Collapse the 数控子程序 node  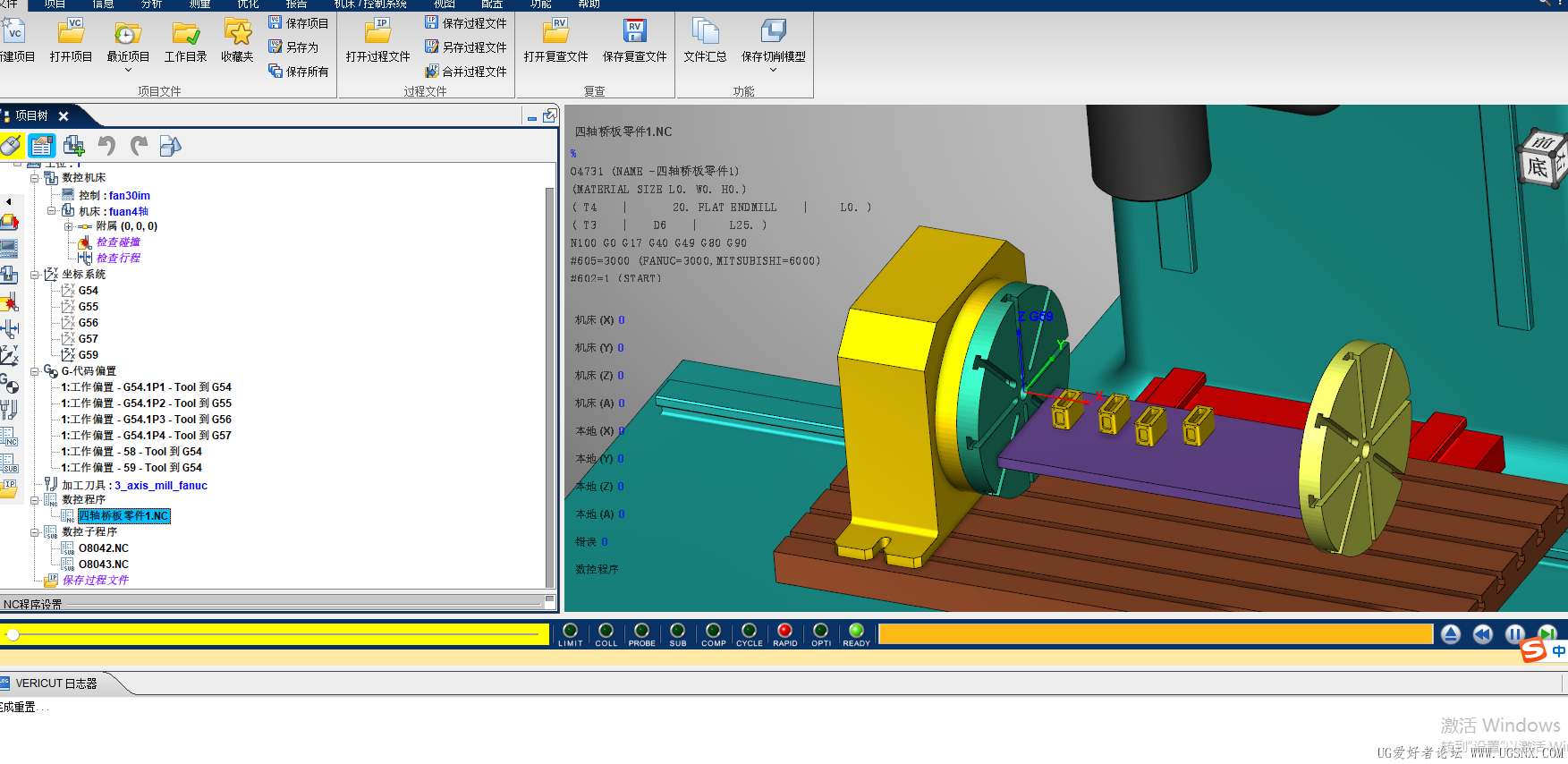[35, 532]
